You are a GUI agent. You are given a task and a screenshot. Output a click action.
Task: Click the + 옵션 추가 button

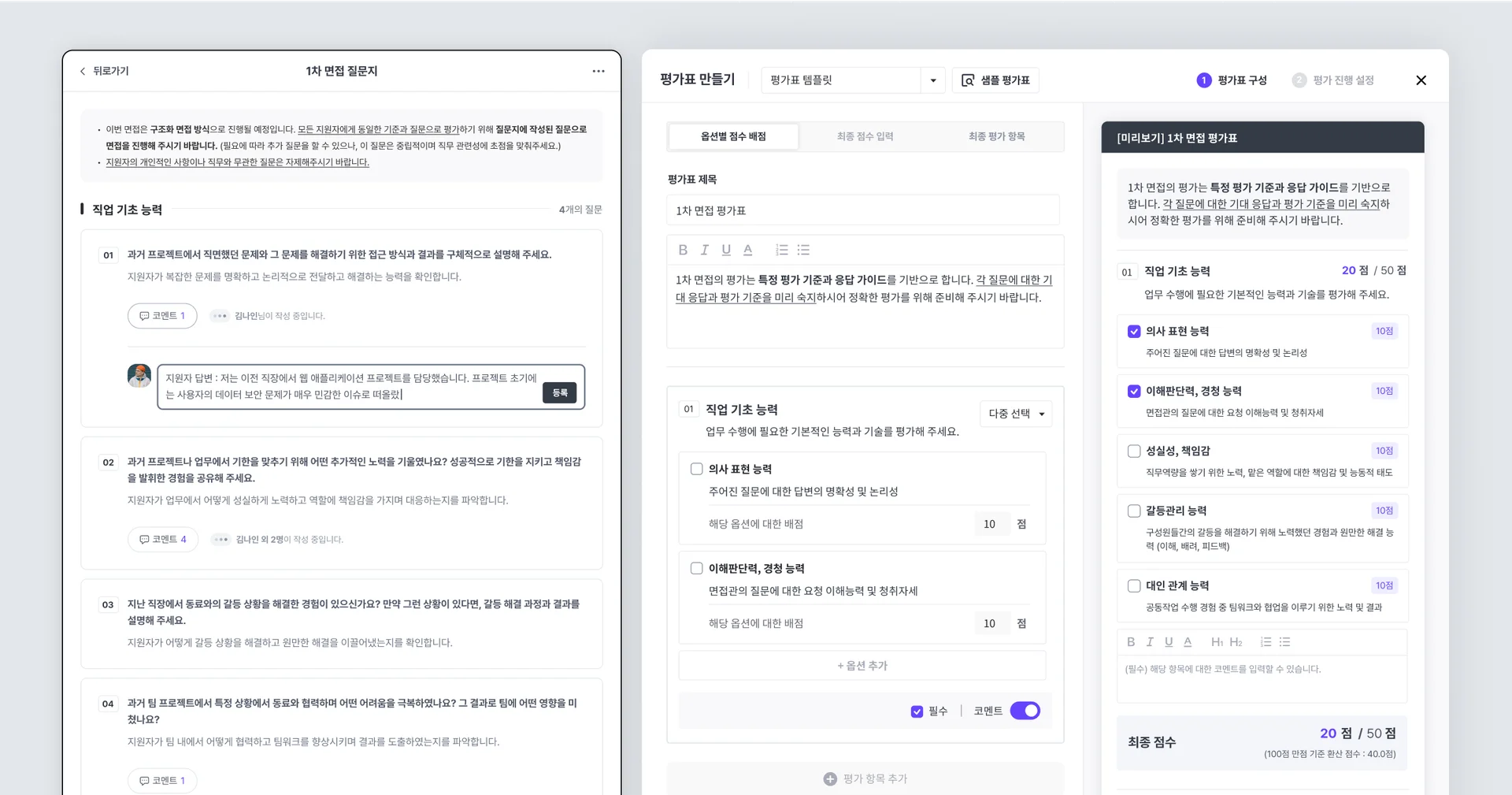862,665
